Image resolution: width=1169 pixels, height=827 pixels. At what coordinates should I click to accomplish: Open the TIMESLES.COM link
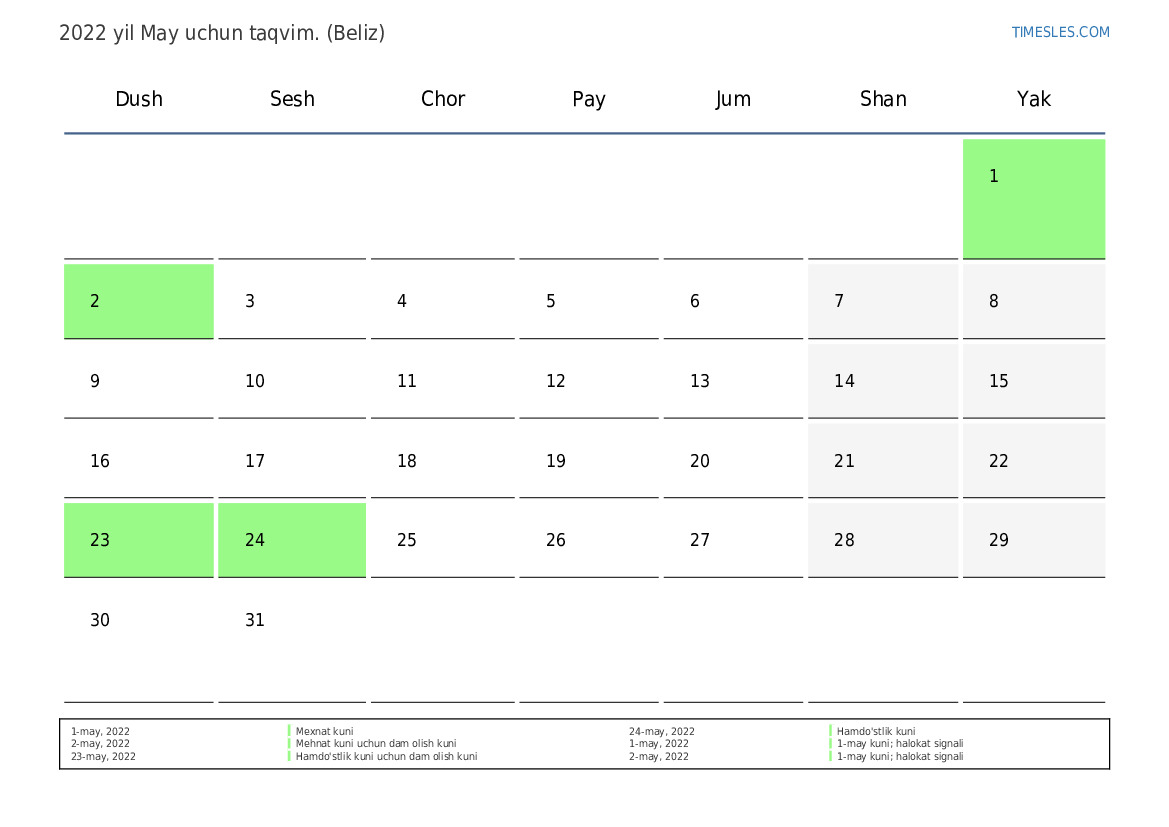[1060, 32]
